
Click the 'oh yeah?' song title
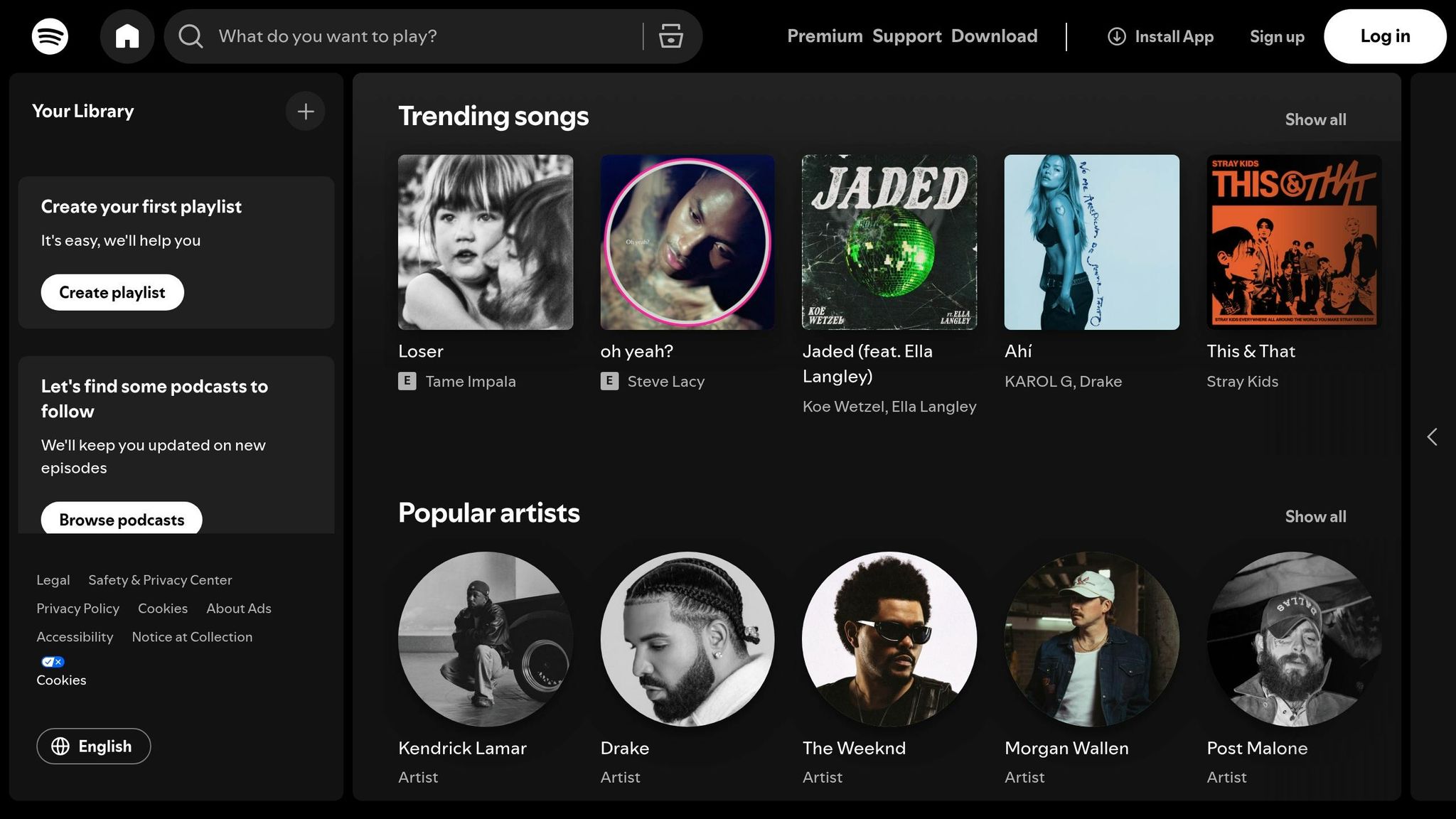point(637,351)
